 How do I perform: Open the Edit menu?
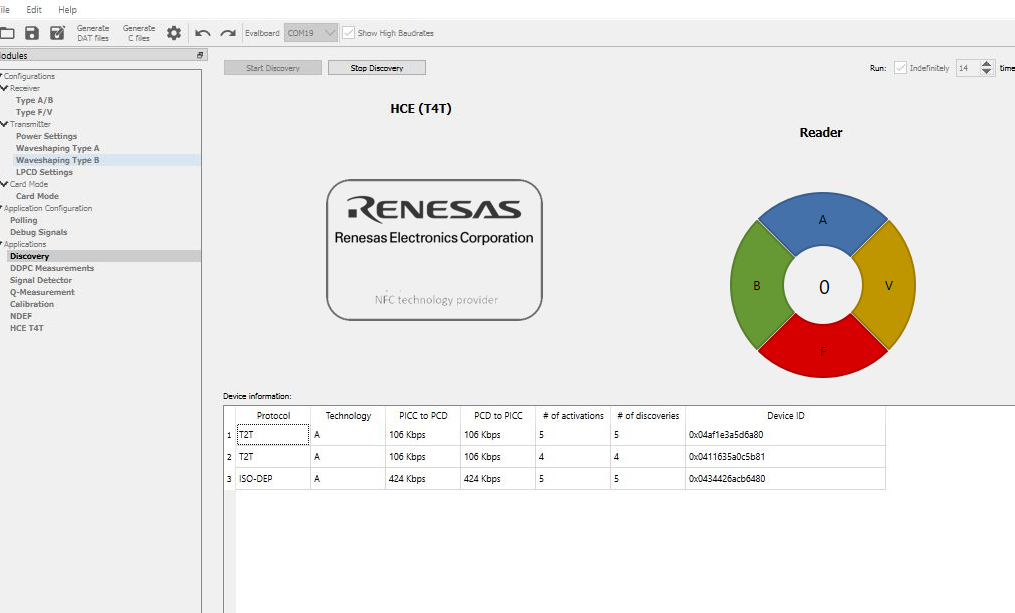(x=34, y=9)
